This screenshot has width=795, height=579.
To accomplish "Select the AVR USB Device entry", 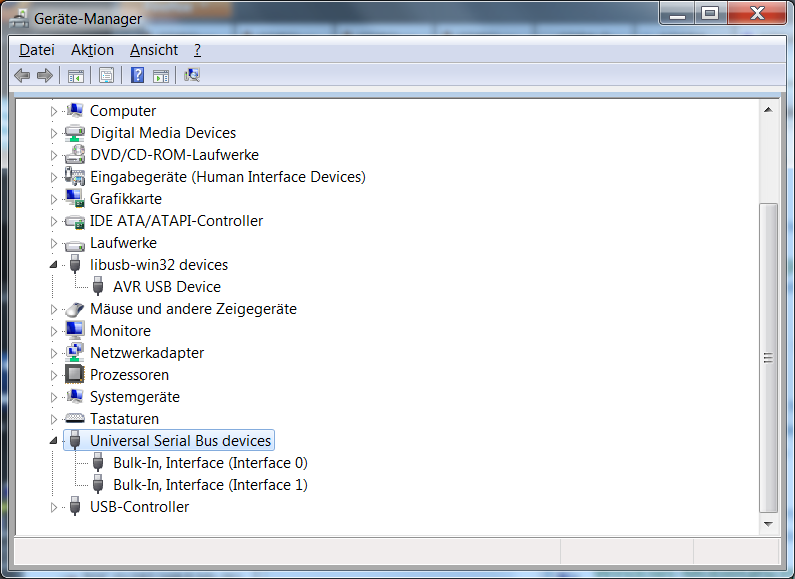I will click(167, 286).
